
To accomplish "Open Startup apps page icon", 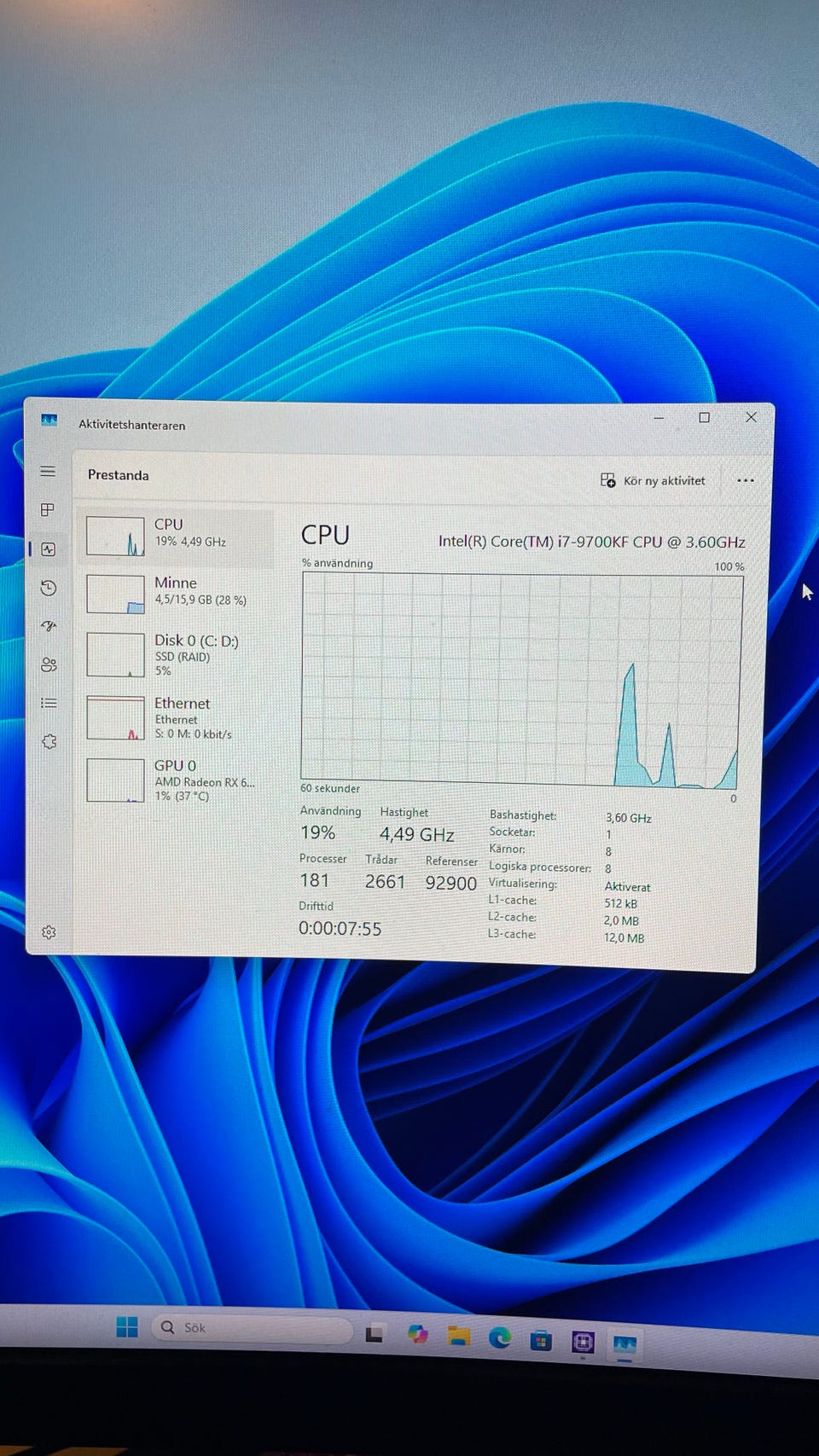I will coord(49,626).
